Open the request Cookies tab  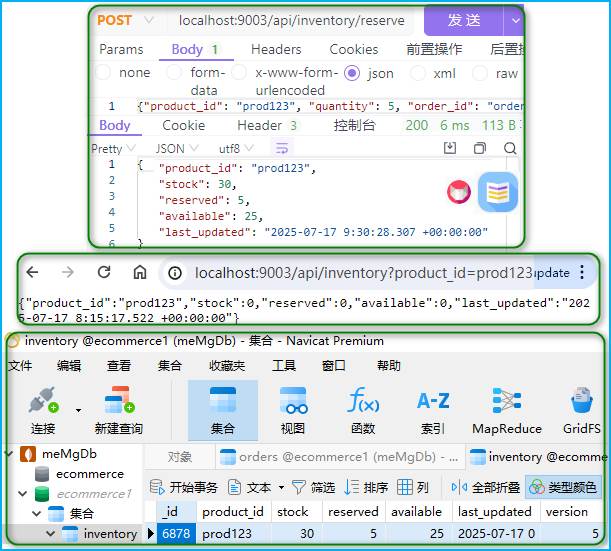(353, 49)
